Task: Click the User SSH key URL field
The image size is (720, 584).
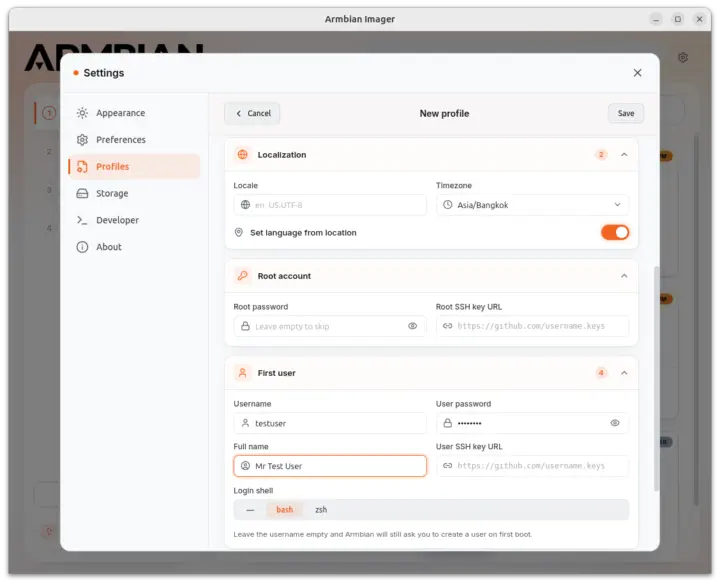Action: [x=533, y=466]
